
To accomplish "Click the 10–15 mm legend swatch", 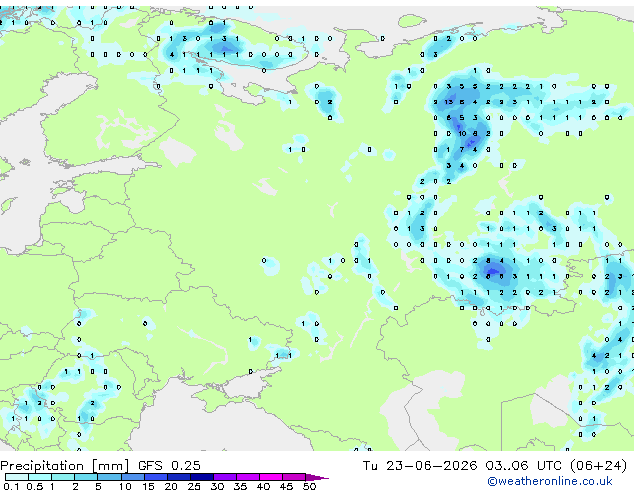I will coord(133,477).
